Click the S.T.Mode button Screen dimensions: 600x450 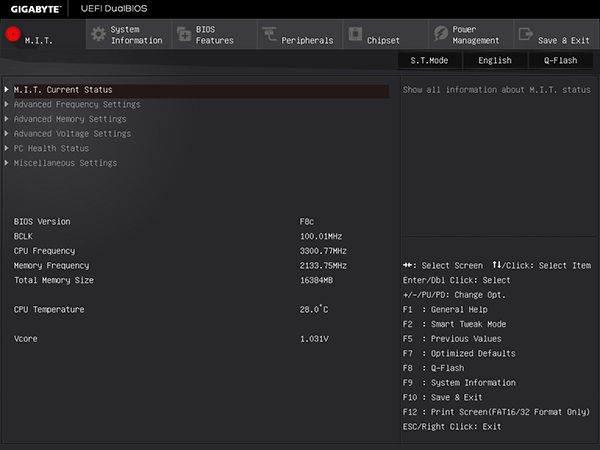(x=429, y=60)
